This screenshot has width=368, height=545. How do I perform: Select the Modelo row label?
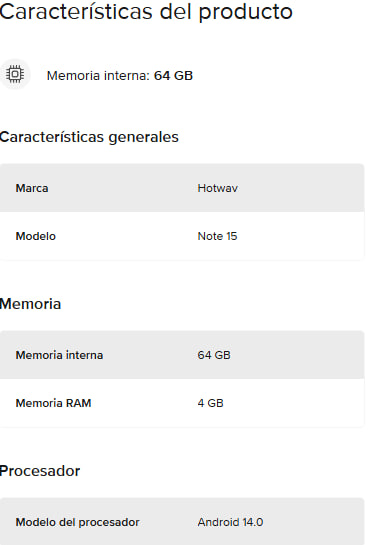35,236
